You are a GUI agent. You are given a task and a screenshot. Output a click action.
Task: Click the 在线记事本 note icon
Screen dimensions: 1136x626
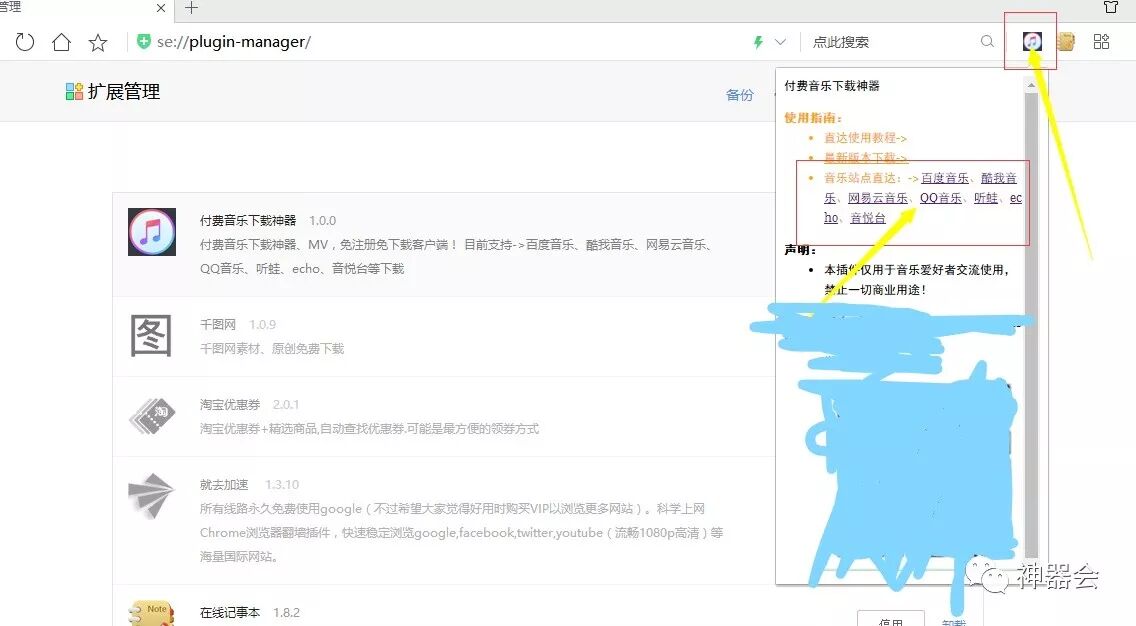click(x=149, y=613)
